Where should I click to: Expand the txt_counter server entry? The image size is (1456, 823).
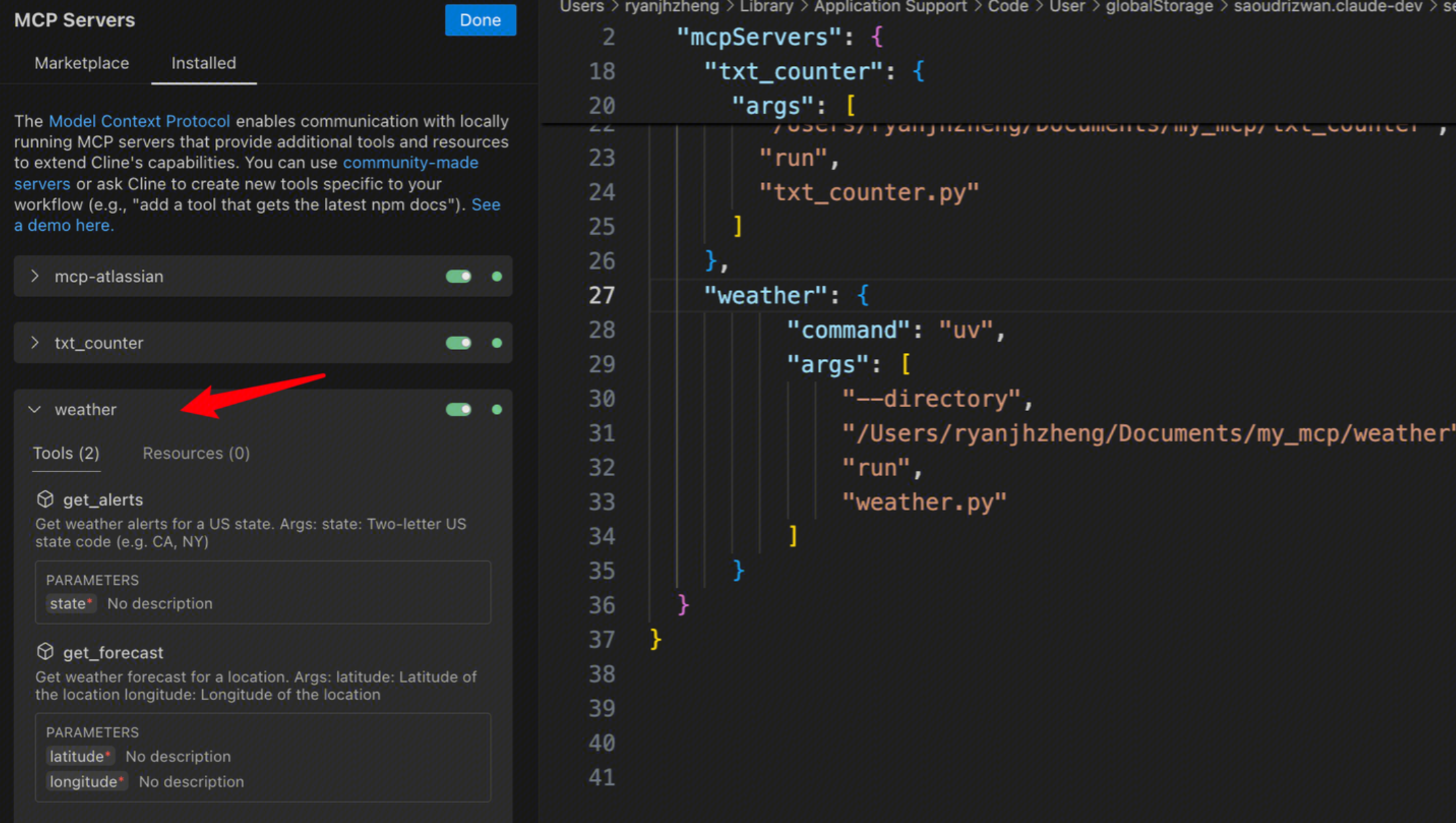pos(35,343)
